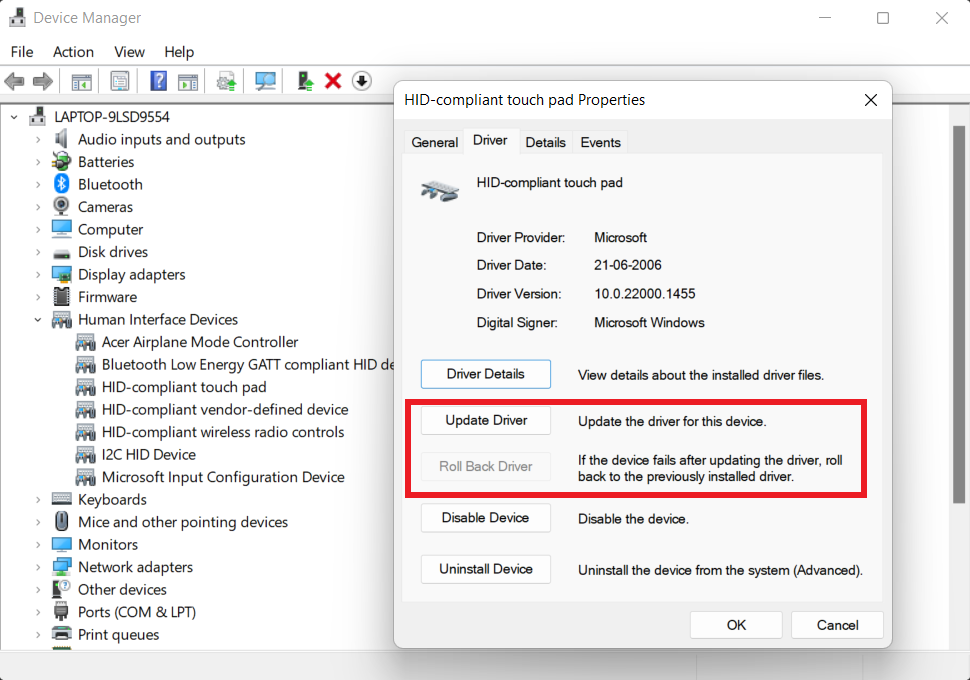970x680 pixels.
Task: Click the Driver Details button
Action: [x=486, y=374]
